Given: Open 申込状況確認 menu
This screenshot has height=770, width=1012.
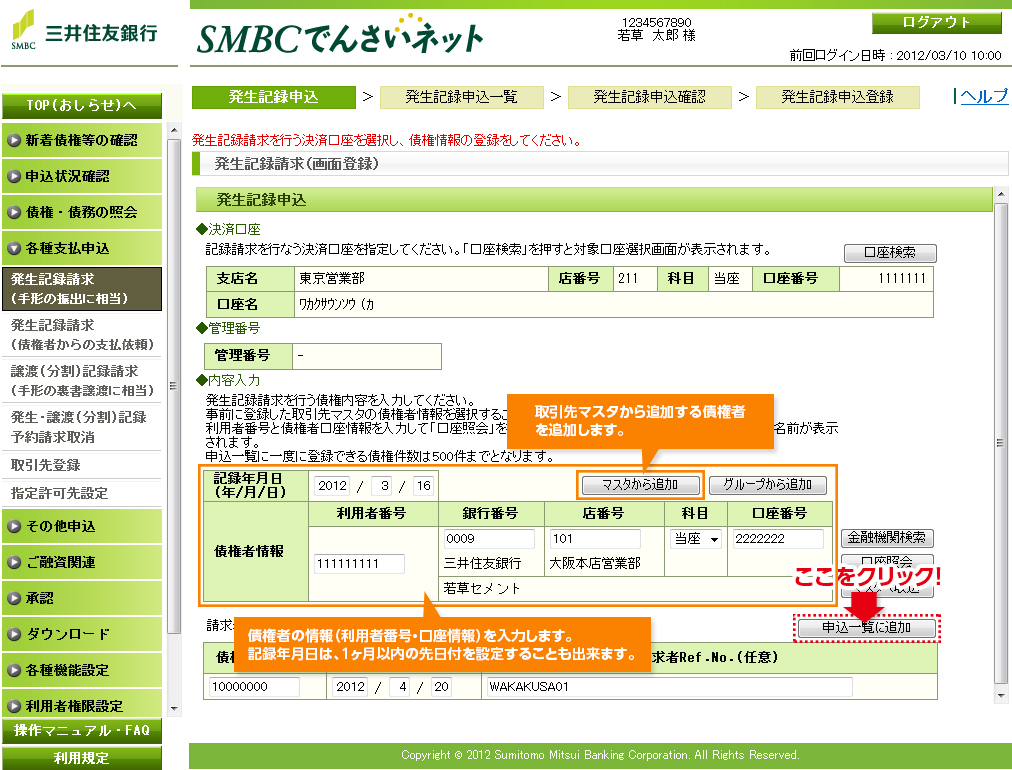Looking at the screenshot, I should click(x=82, y=176).
